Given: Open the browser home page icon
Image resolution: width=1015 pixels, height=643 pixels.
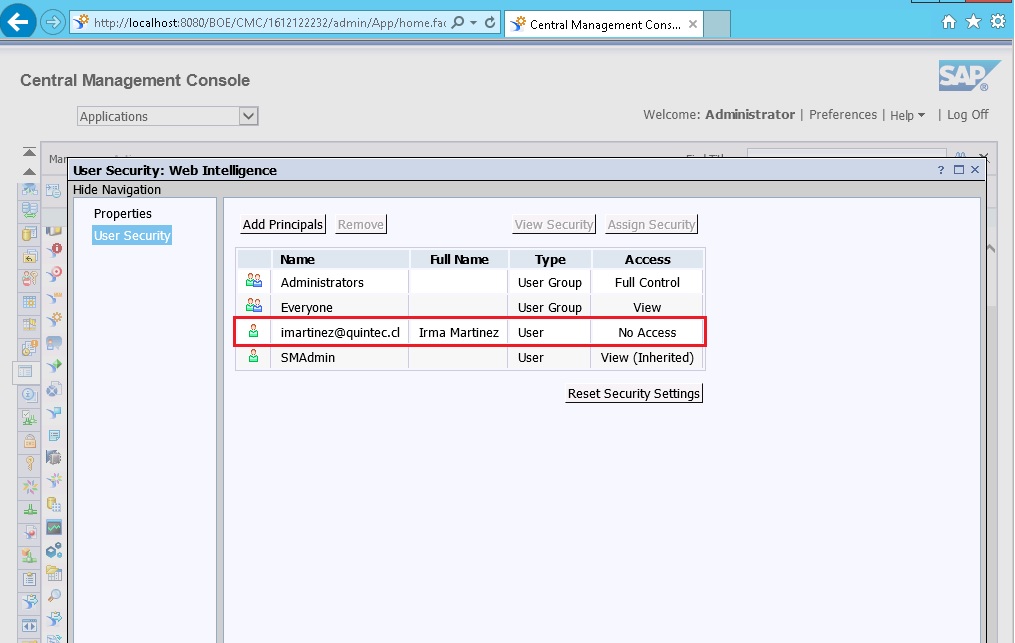Looking at the screenshot, I should coord(948,22).
